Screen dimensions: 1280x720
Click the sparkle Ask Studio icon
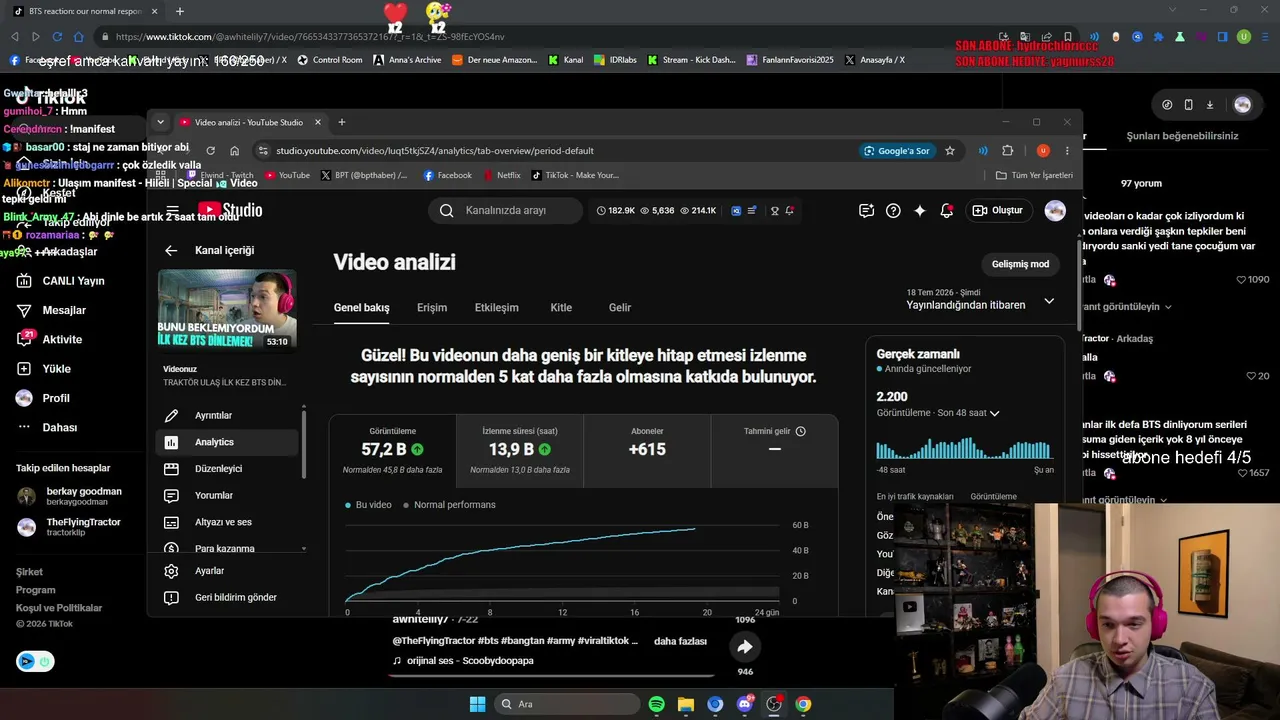[x=920, y=210]
